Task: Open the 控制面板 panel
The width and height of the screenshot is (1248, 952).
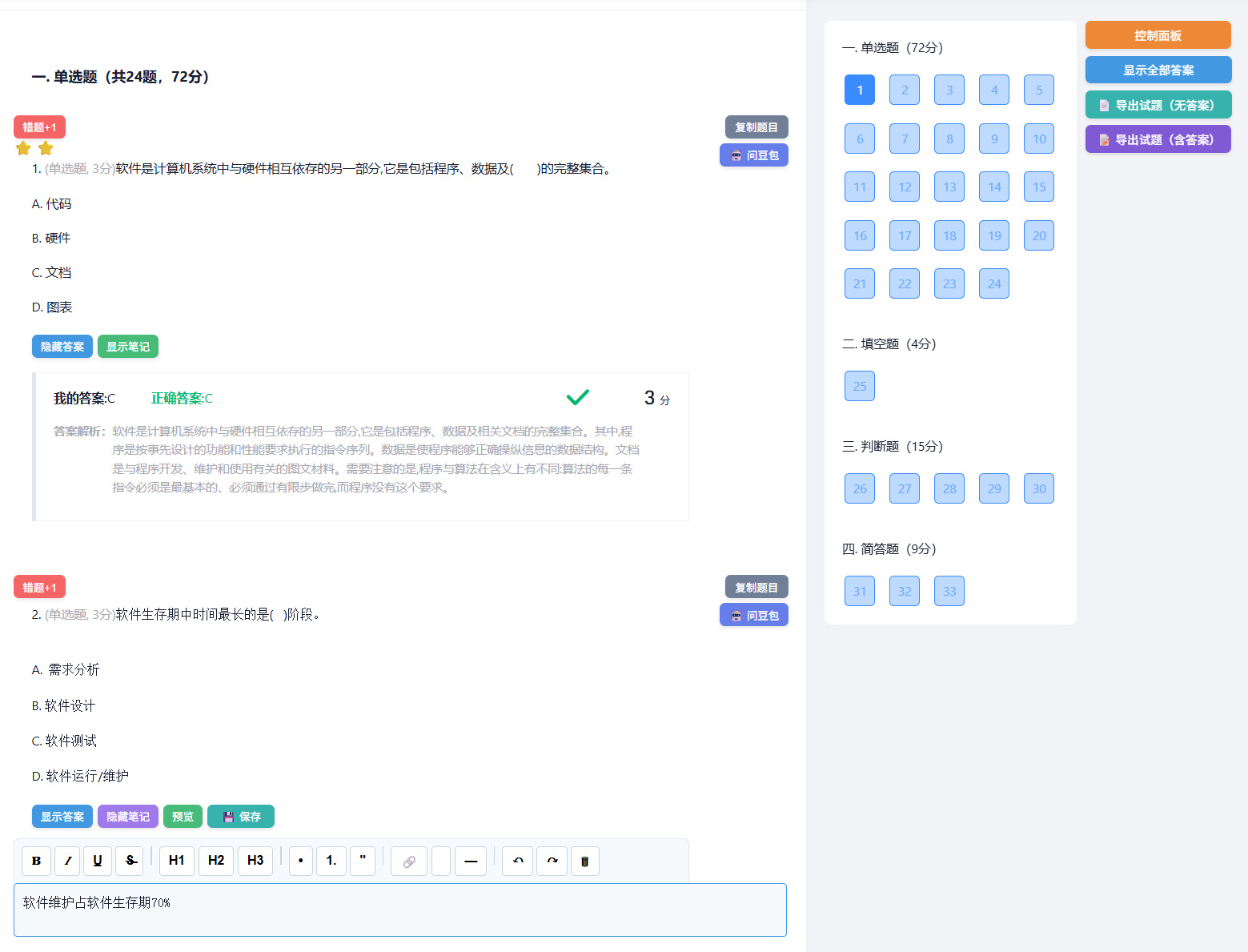Action: pyautogui.click(x=1158, y=34)
